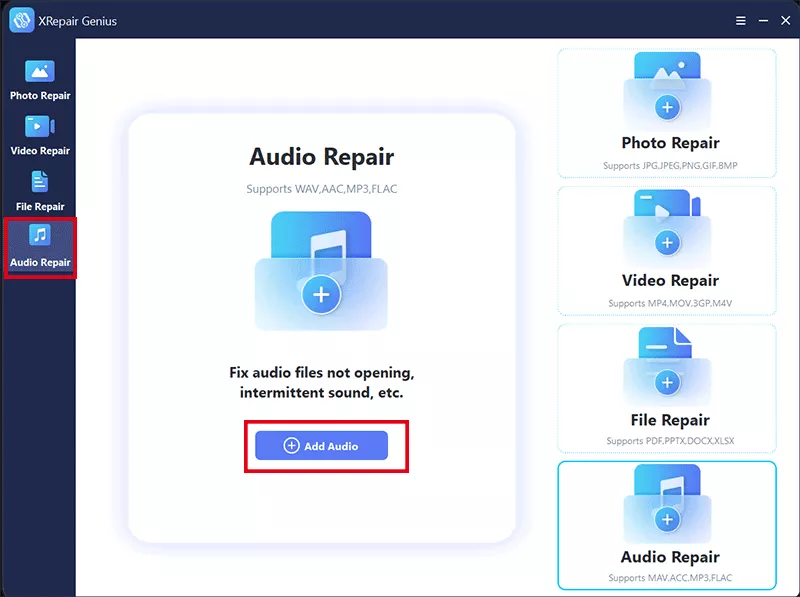Screen dimensions: 800x597
Task: Select Video Repair icon in the sidebar
Action: pyautogui.click(x=40, y=127)
